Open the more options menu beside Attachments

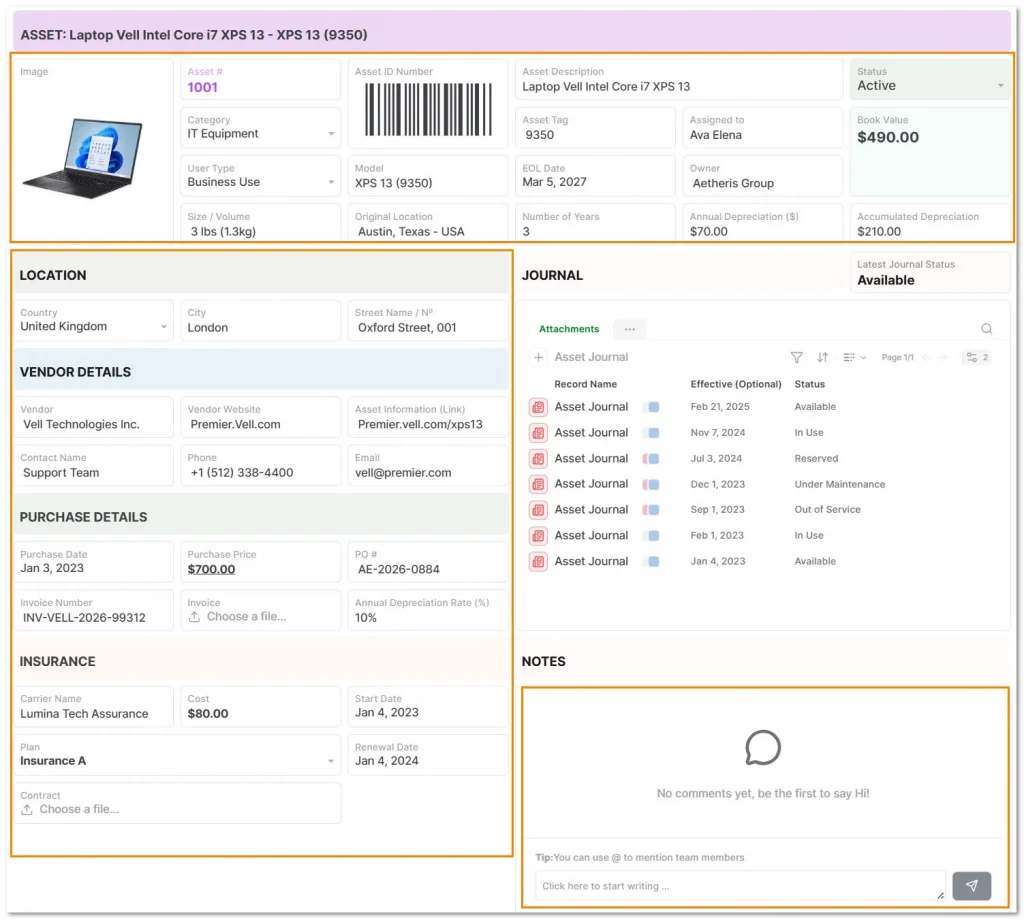coord(629,328)
